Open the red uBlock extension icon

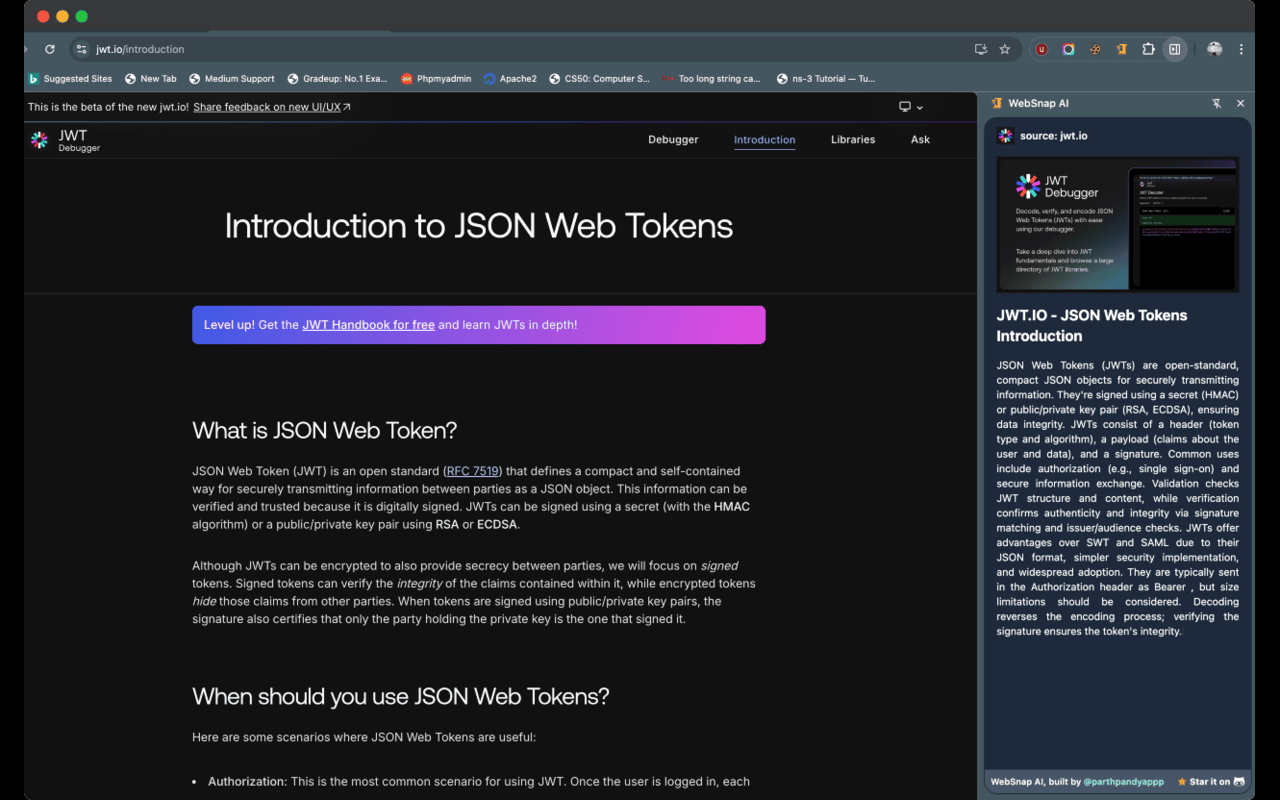[x=1042, y=49]
